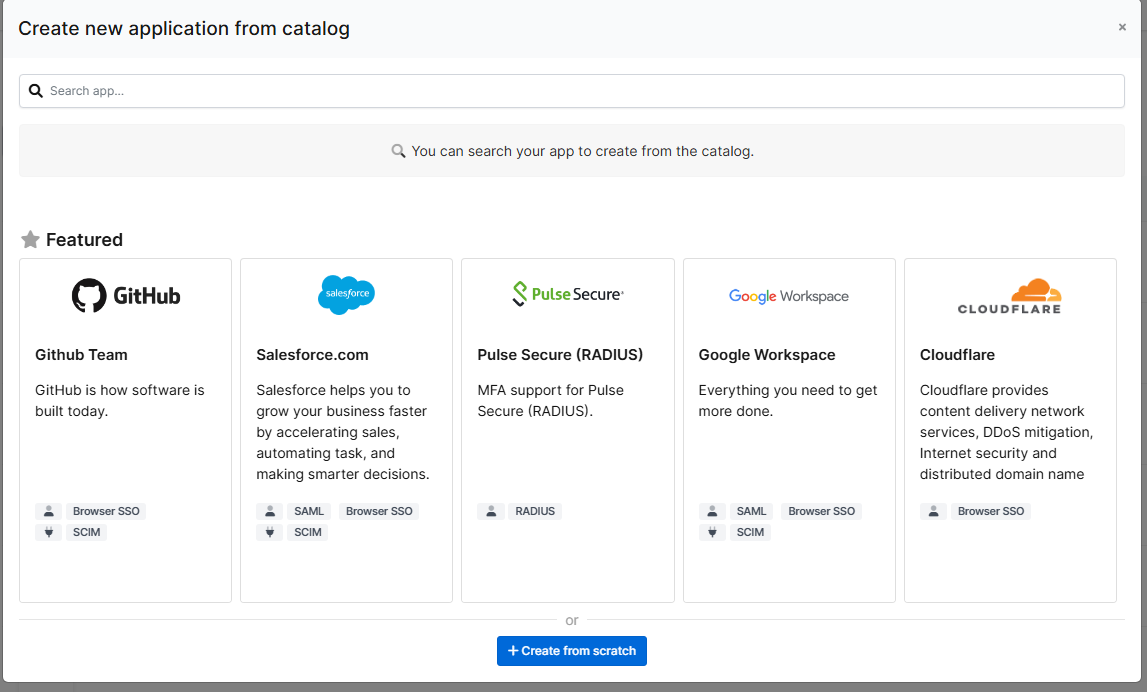Click Browser SSO tag on Google Workspace card

pos(821,511)
